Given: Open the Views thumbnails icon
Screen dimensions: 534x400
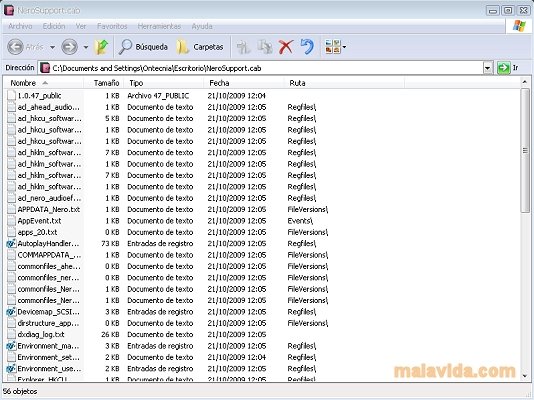Looking at the screenshot, I should tap(333, 47).
